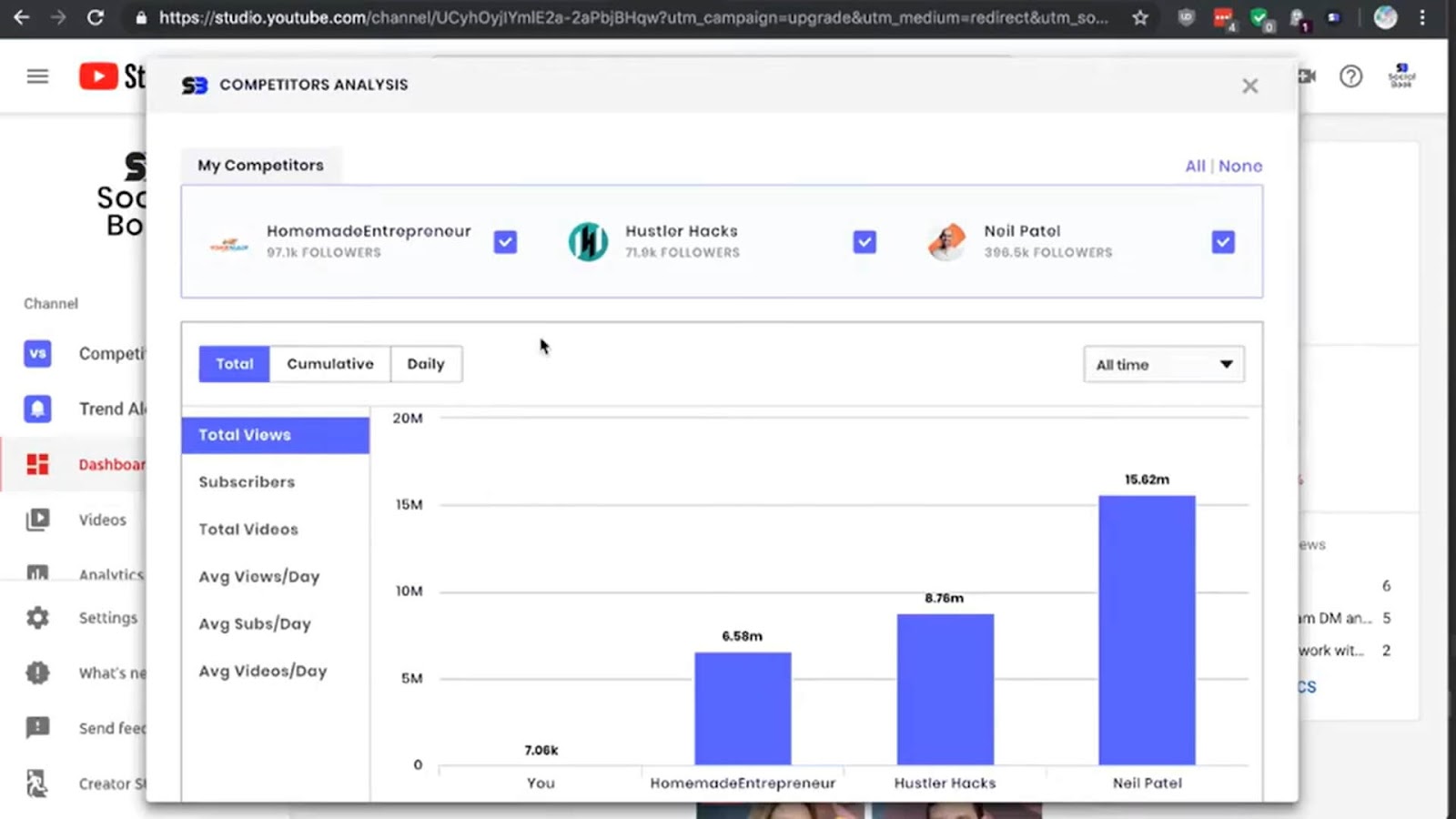Click the Hustler Hacks bar in the chart
1456x819 pixels.
(945, 689)
